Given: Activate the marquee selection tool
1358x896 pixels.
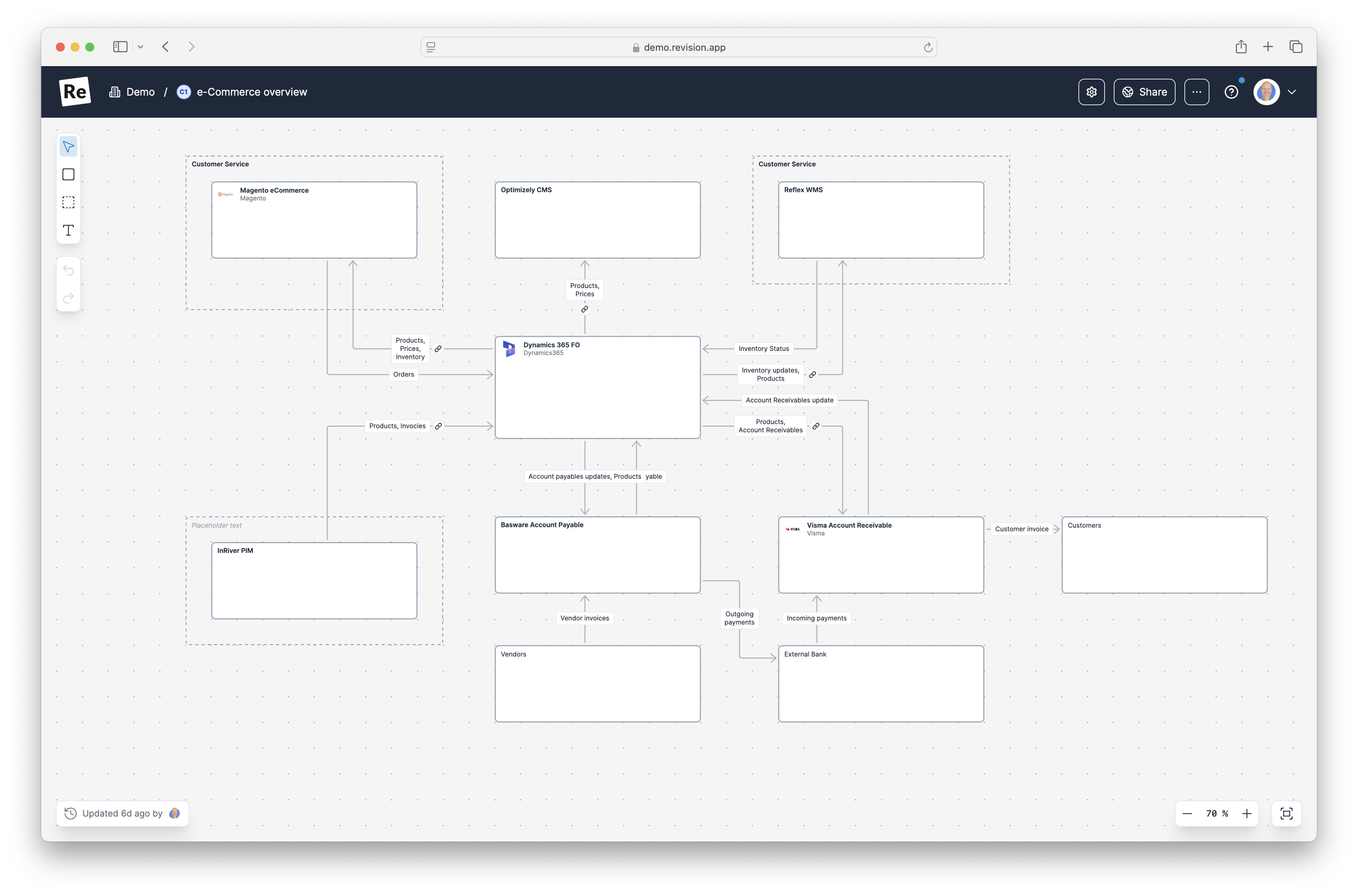Looking at the screenshot, I should click(x=68, y=202).
